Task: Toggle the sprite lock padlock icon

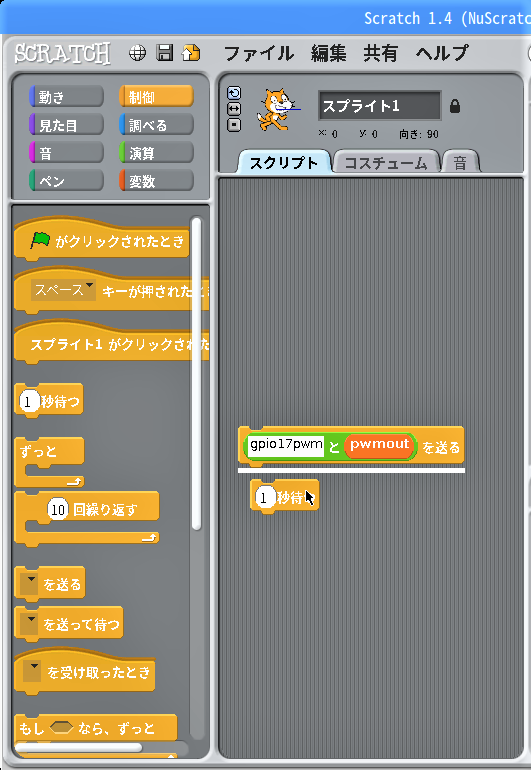Action: tap(455, 106)
